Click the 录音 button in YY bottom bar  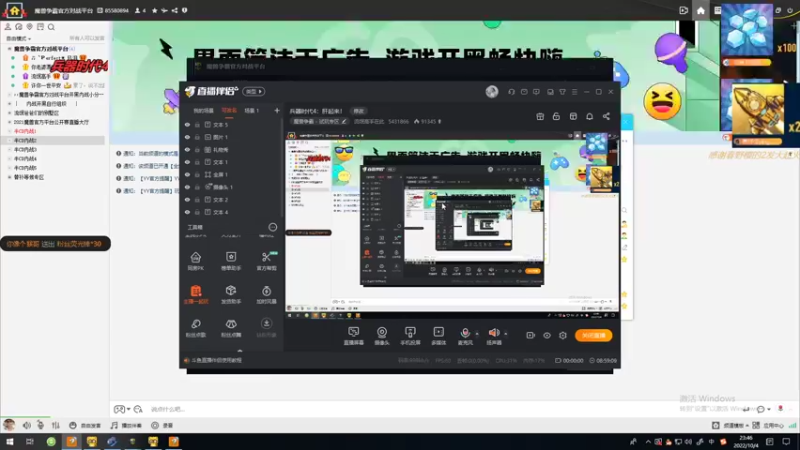162,426
